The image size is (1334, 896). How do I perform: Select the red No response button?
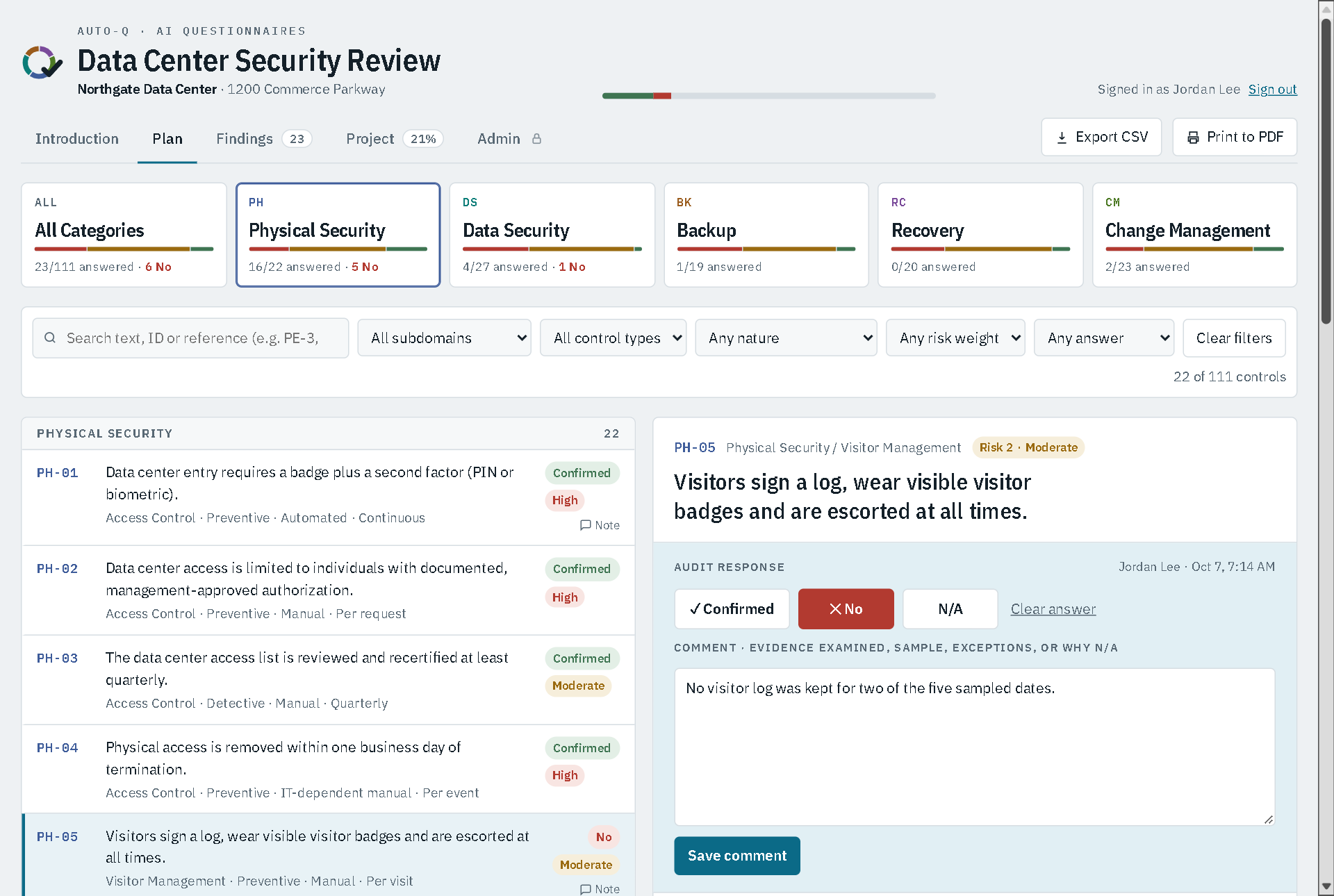click(846, 609)
